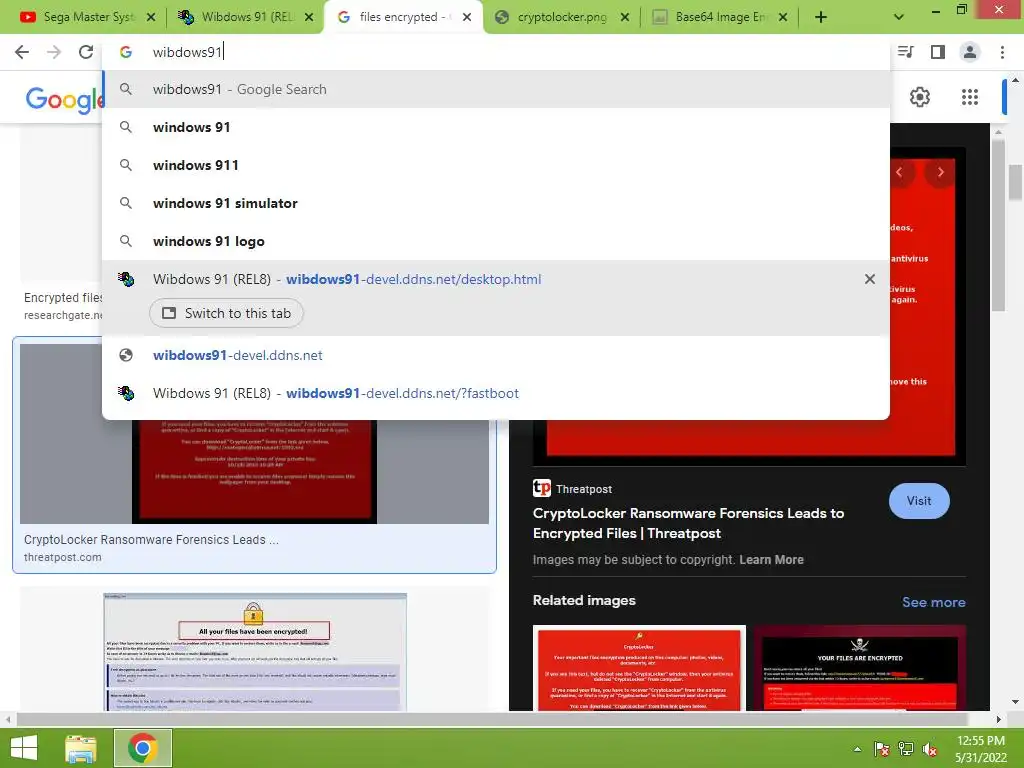Click the threatpost.com source text
The height and width of the screenshot is (768, 1024).
pos(63,557)
